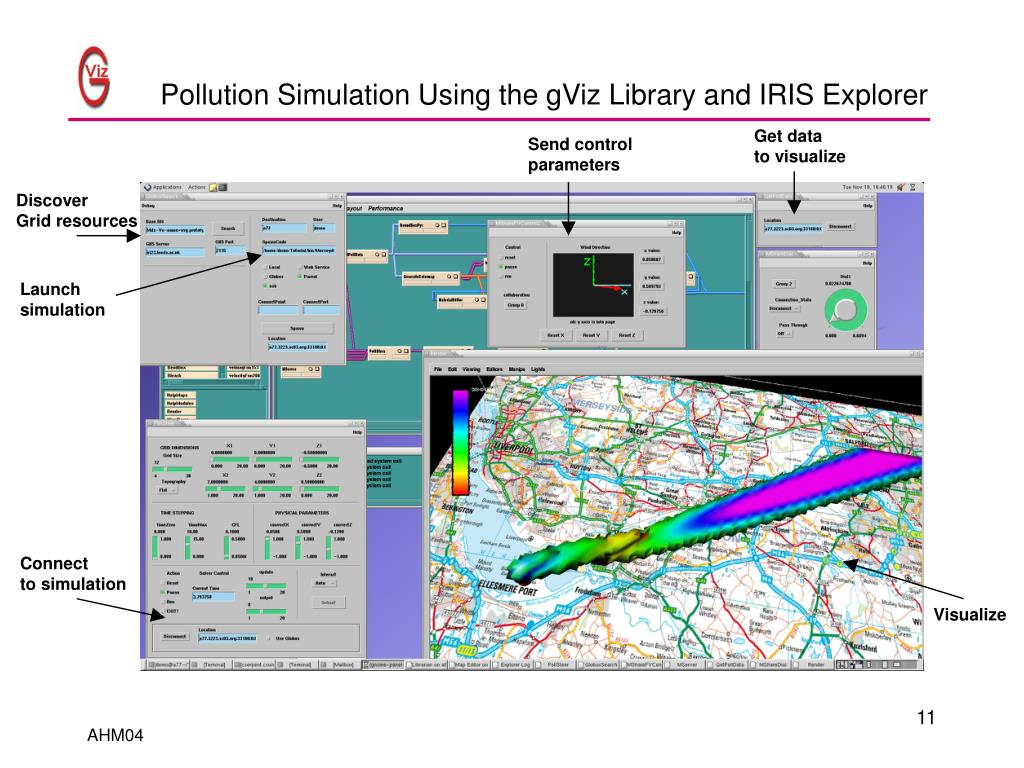Click the Reset Z button
The width and height of the screenshot is (1024, 768).
pyautogui.click(x=627, y=335)
